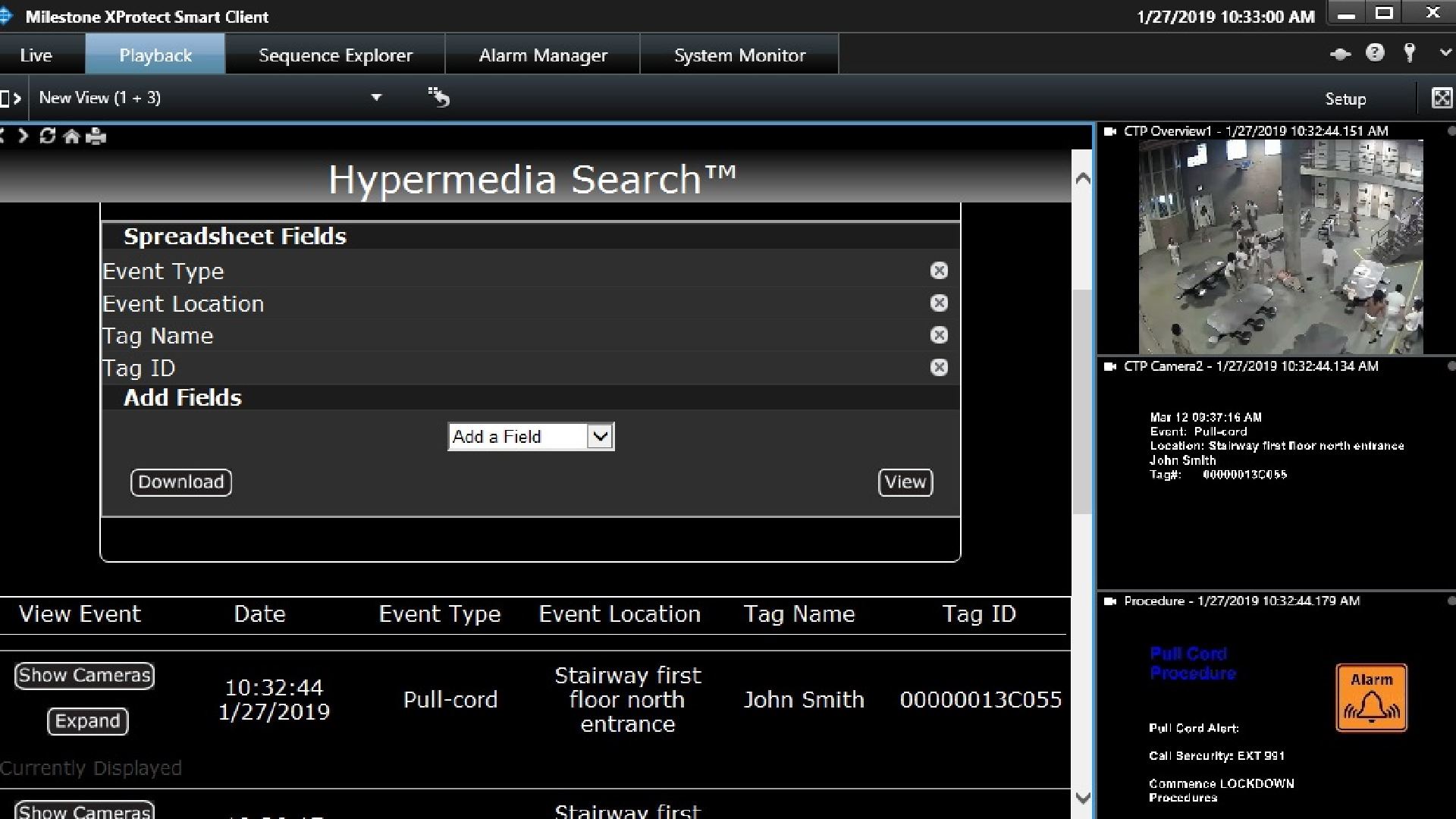
Task: Click the key login icon
Action: point(1409,53)
